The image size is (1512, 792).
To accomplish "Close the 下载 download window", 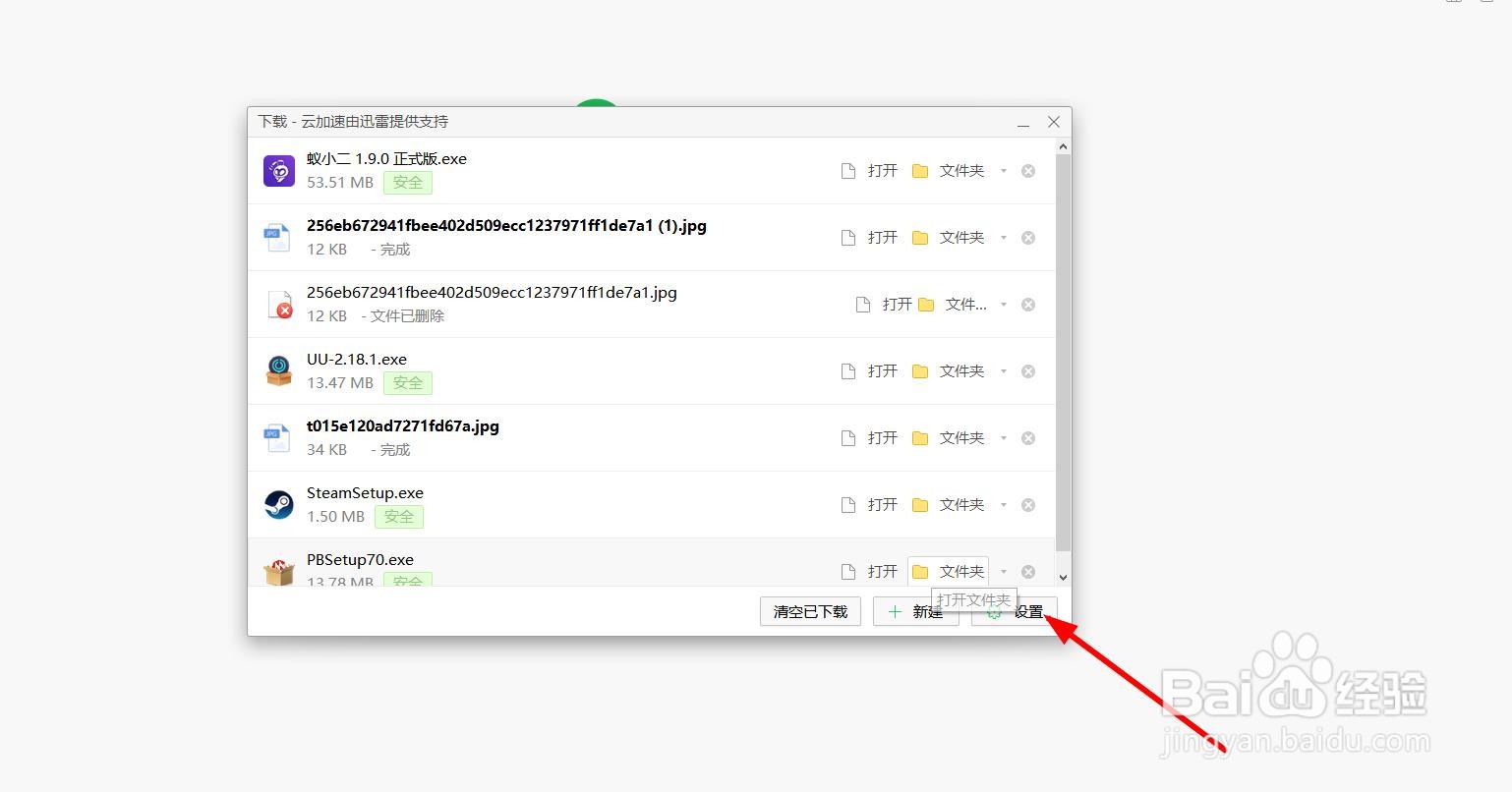I will click(x=1054, y=122).
